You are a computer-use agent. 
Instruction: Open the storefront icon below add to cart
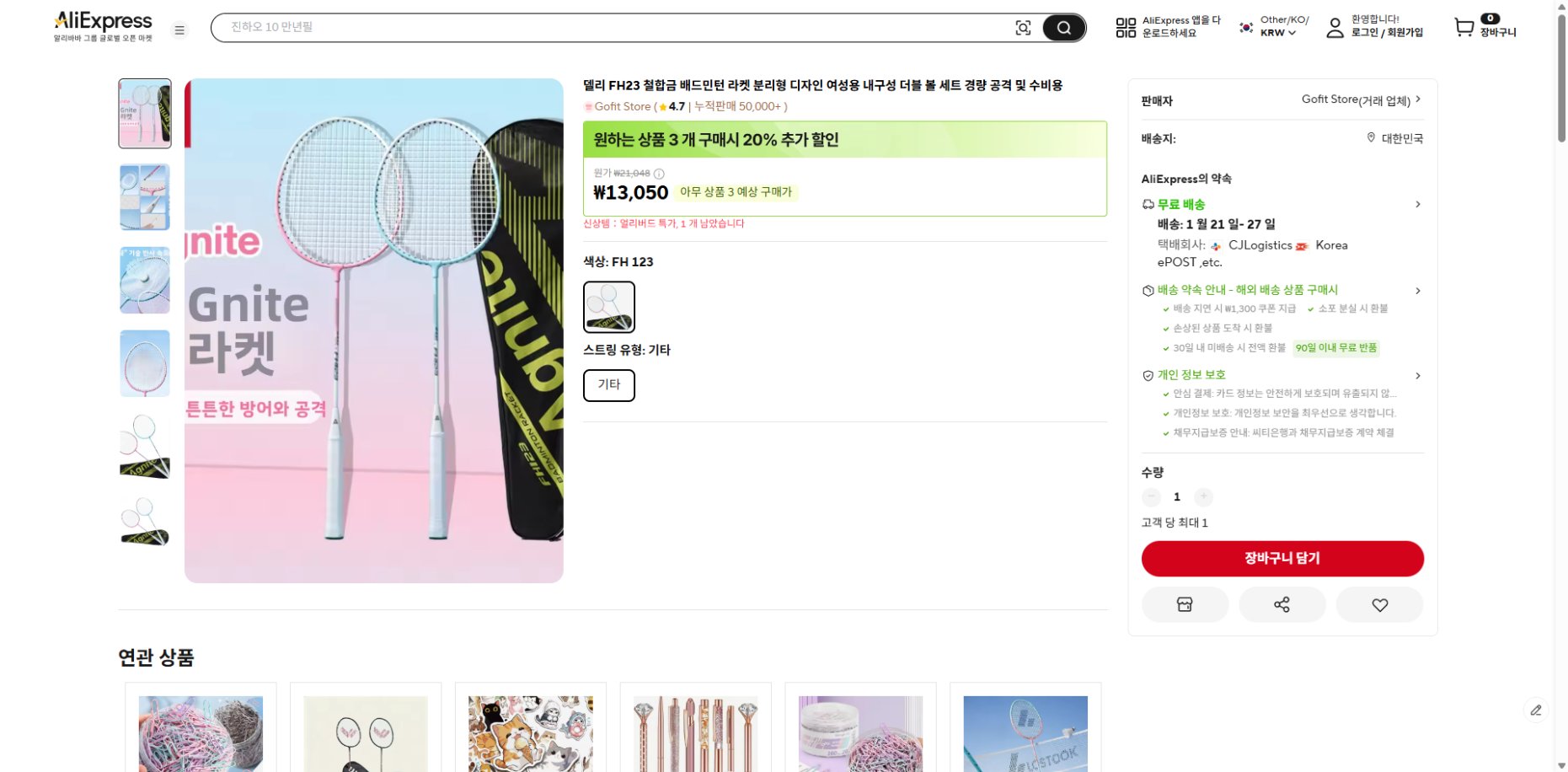(1185, 604)
